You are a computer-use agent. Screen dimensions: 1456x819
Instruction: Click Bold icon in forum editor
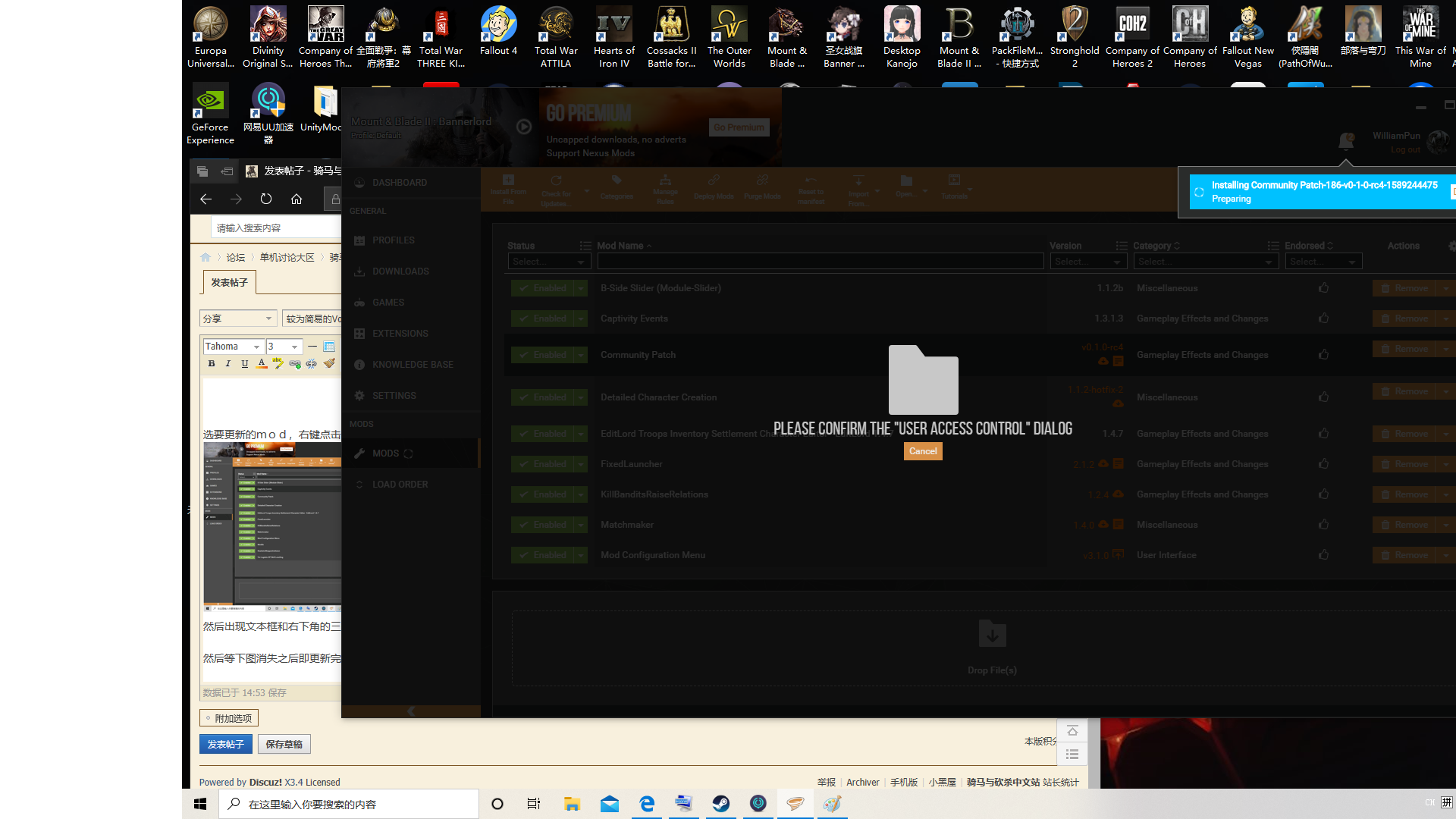pyautogui.click(x=212, y=364)
